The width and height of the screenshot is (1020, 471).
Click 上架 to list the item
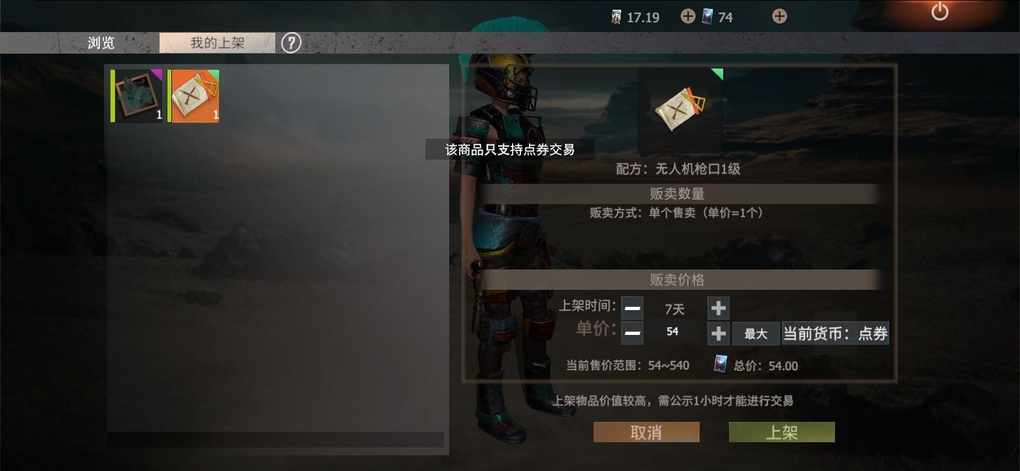(781, 433)
